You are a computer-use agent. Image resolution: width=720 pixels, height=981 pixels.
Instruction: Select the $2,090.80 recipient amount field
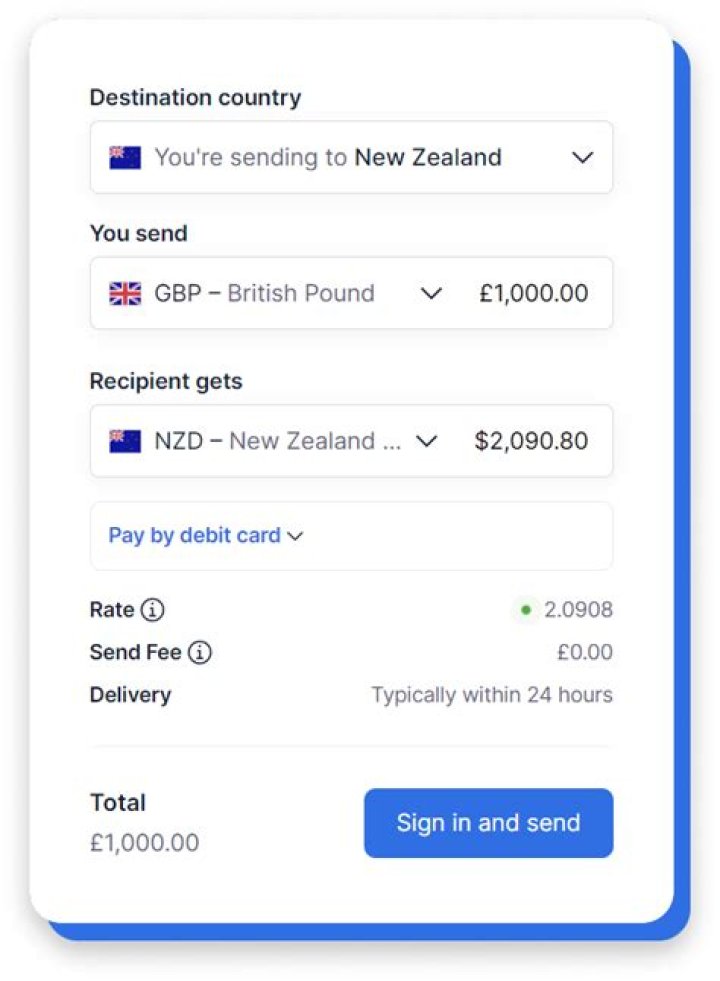click(x=533, y=440)
